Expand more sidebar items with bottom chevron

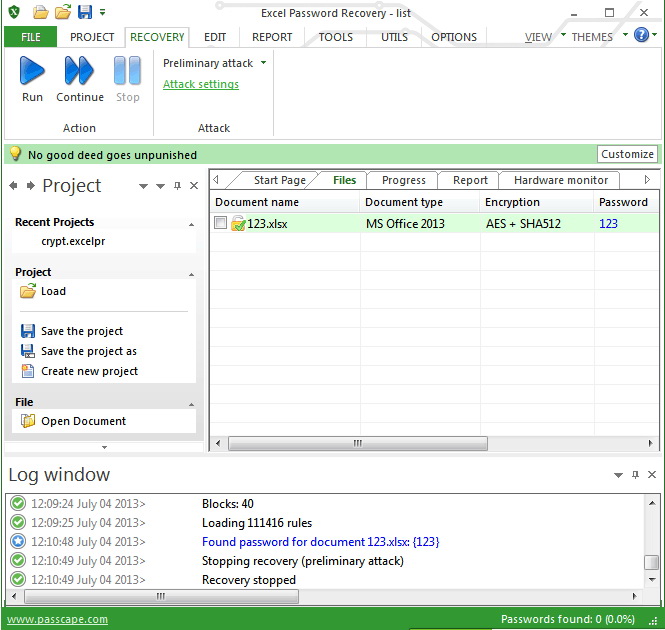point(104,447)
